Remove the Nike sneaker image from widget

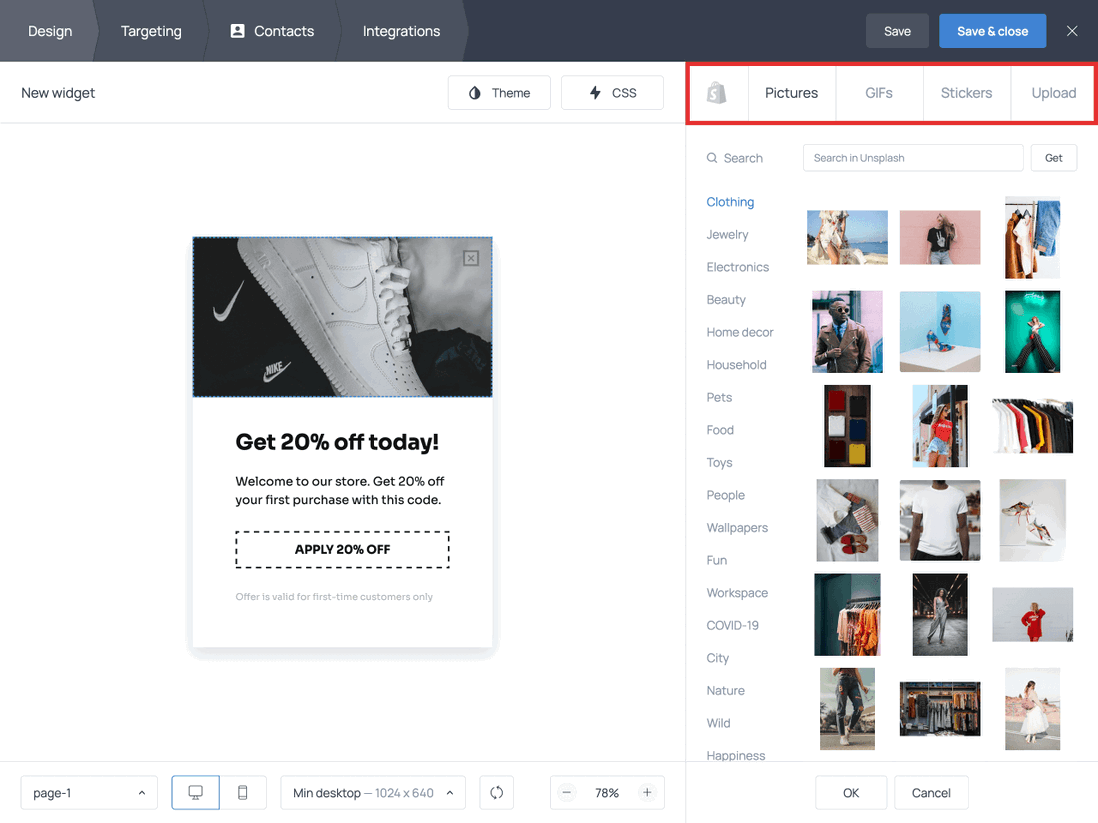tap(470, 257)
